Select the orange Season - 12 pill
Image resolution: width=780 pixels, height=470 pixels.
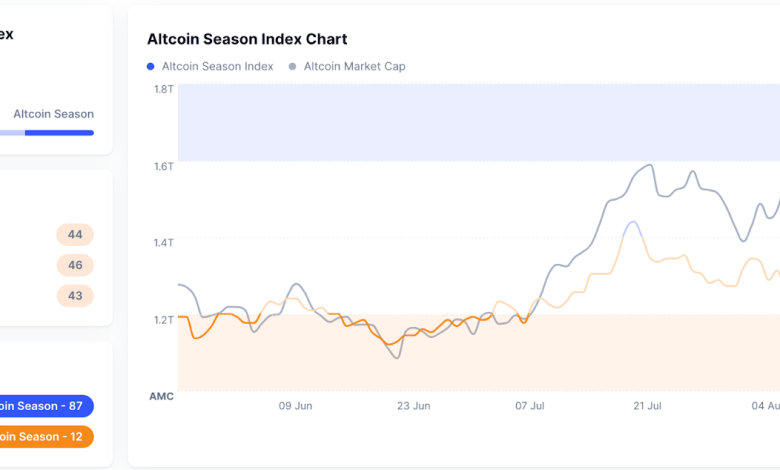[x=45, y=436]
